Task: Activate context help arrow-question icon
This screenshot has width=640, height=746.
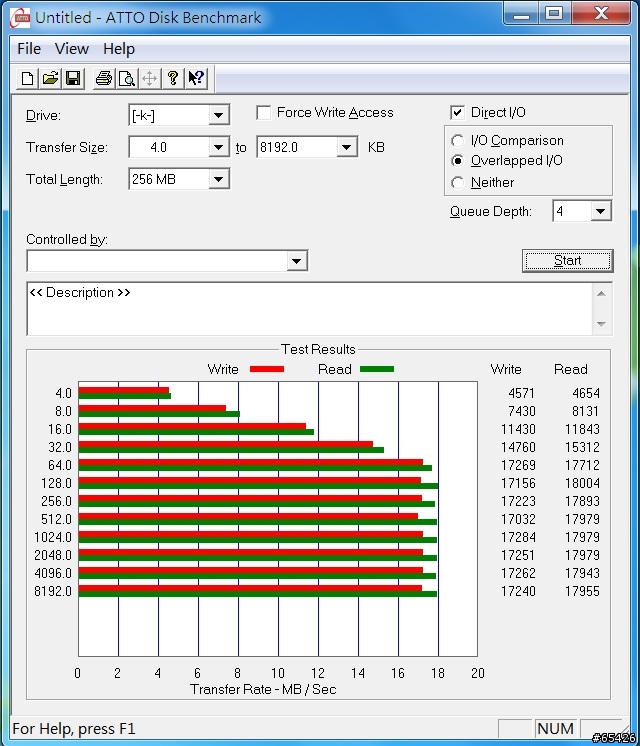Action: tap(196, 78)
